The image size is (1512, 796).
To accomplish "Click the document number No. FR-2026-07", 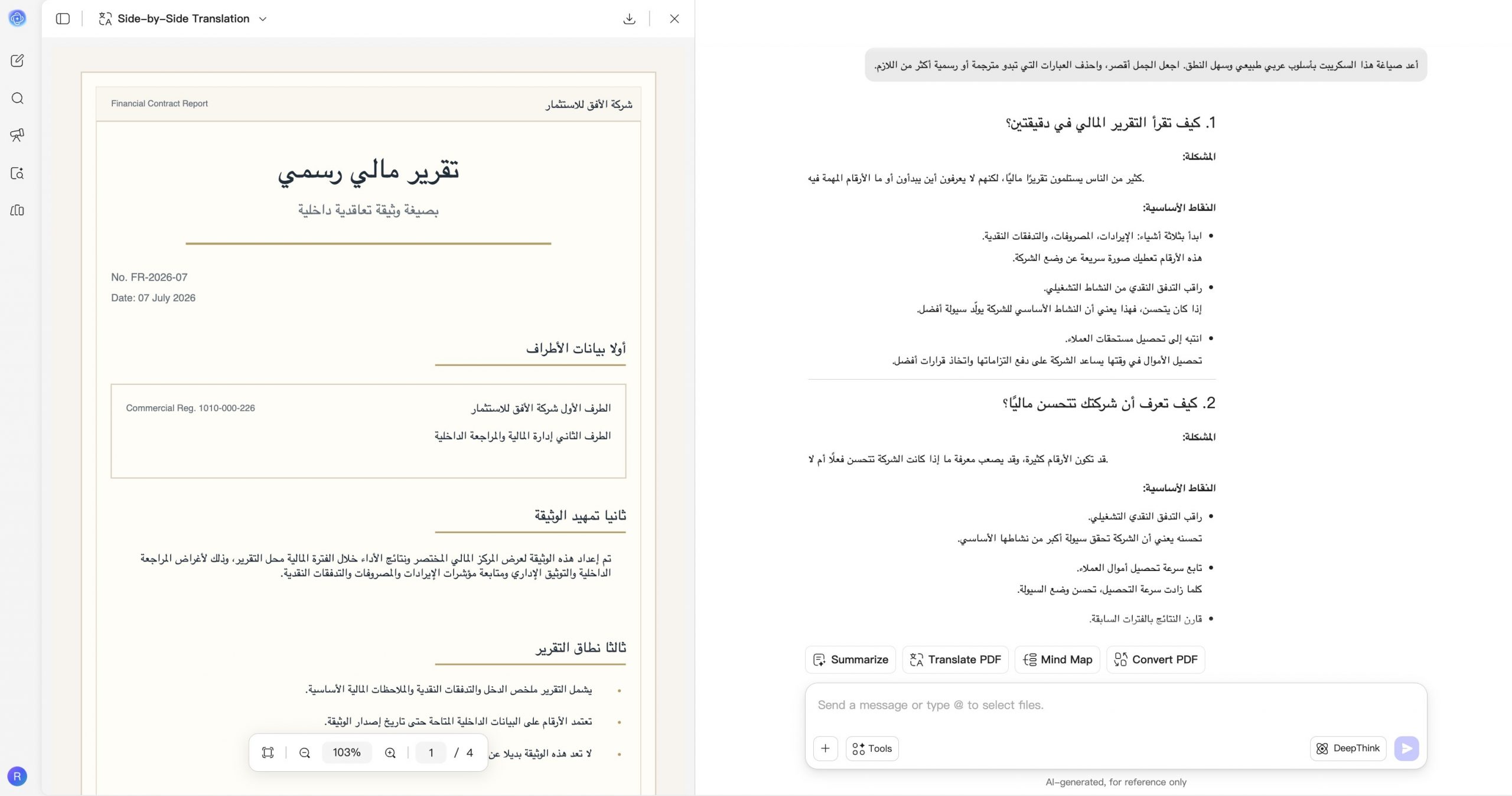I will pyautogui.click(x=149, y=277).
